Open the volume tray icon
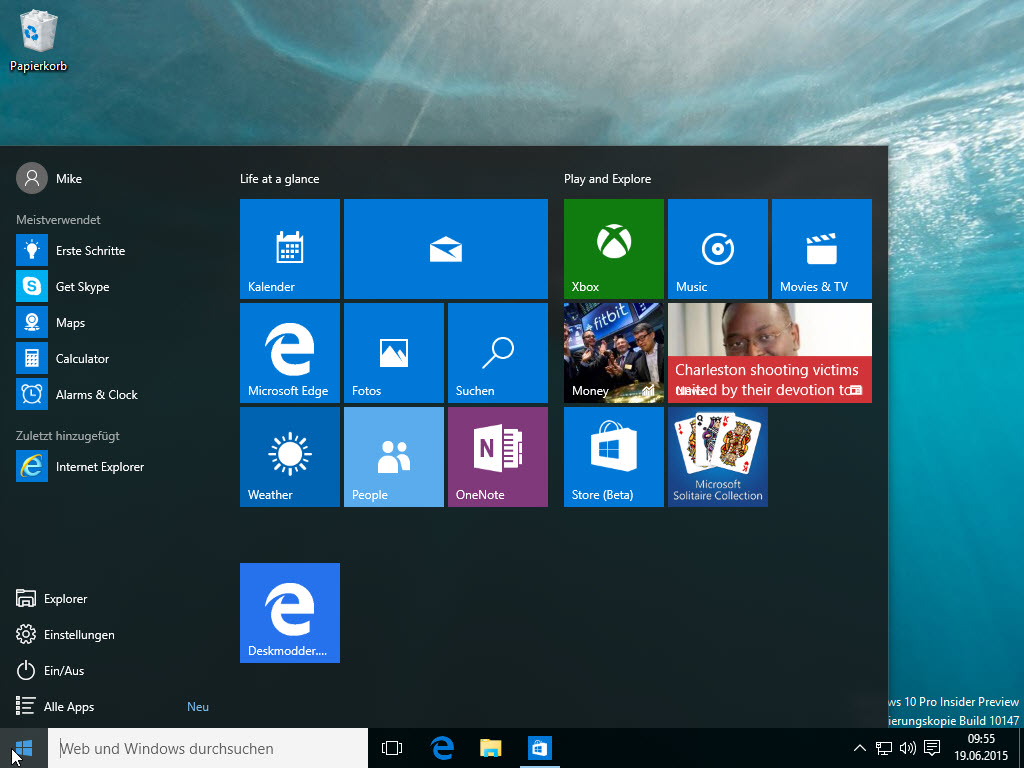Screen dimensions: 1024x768 click(907, 748)
